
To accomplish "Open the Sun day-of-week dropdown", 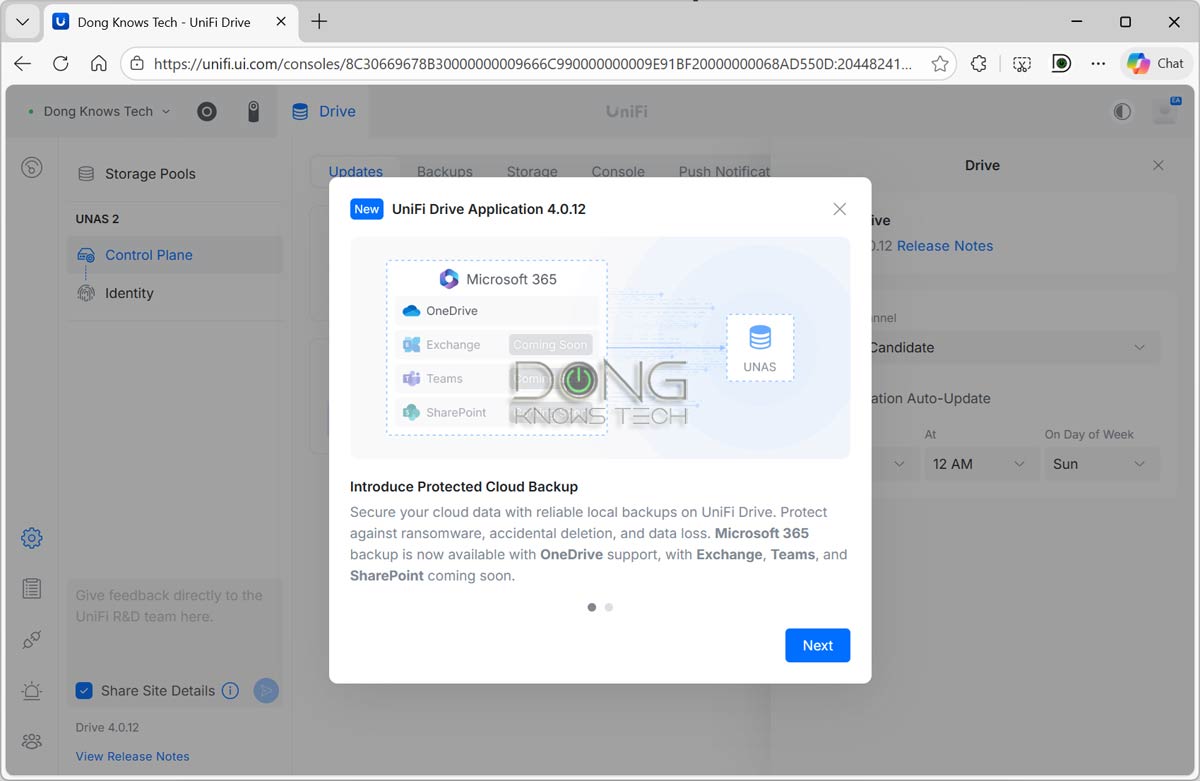I will point(1101,463).
